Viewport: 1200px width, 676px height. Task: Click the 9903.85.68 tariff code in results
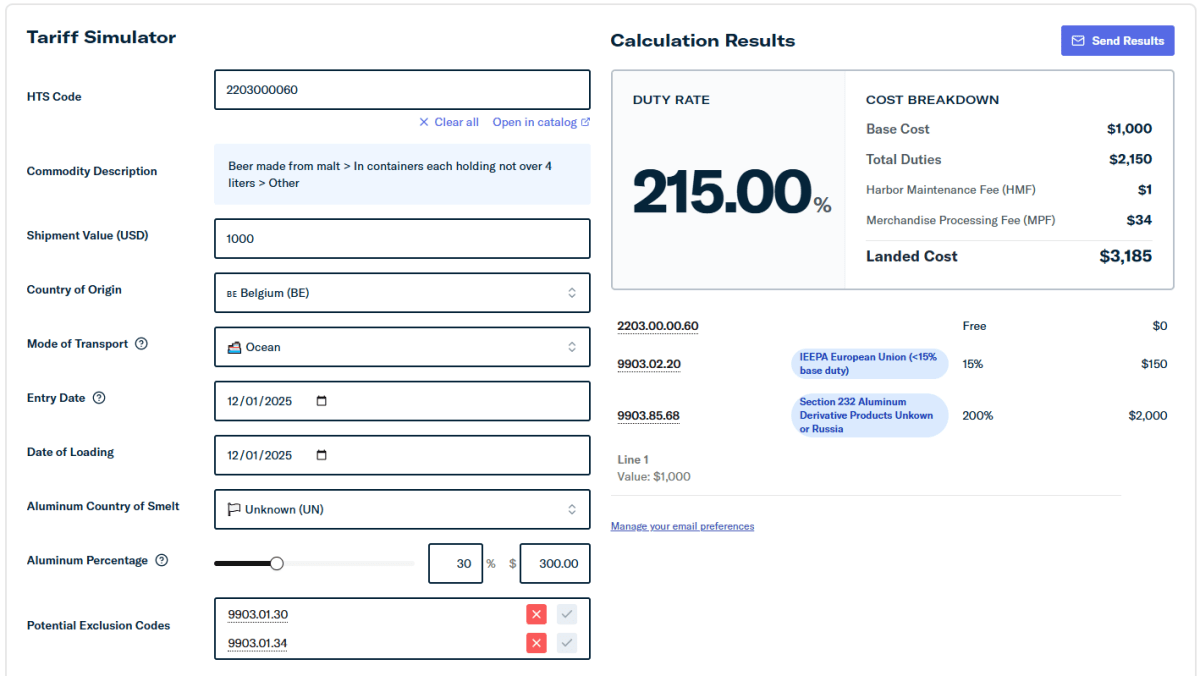pyautogui.click(x=648, y=415)
